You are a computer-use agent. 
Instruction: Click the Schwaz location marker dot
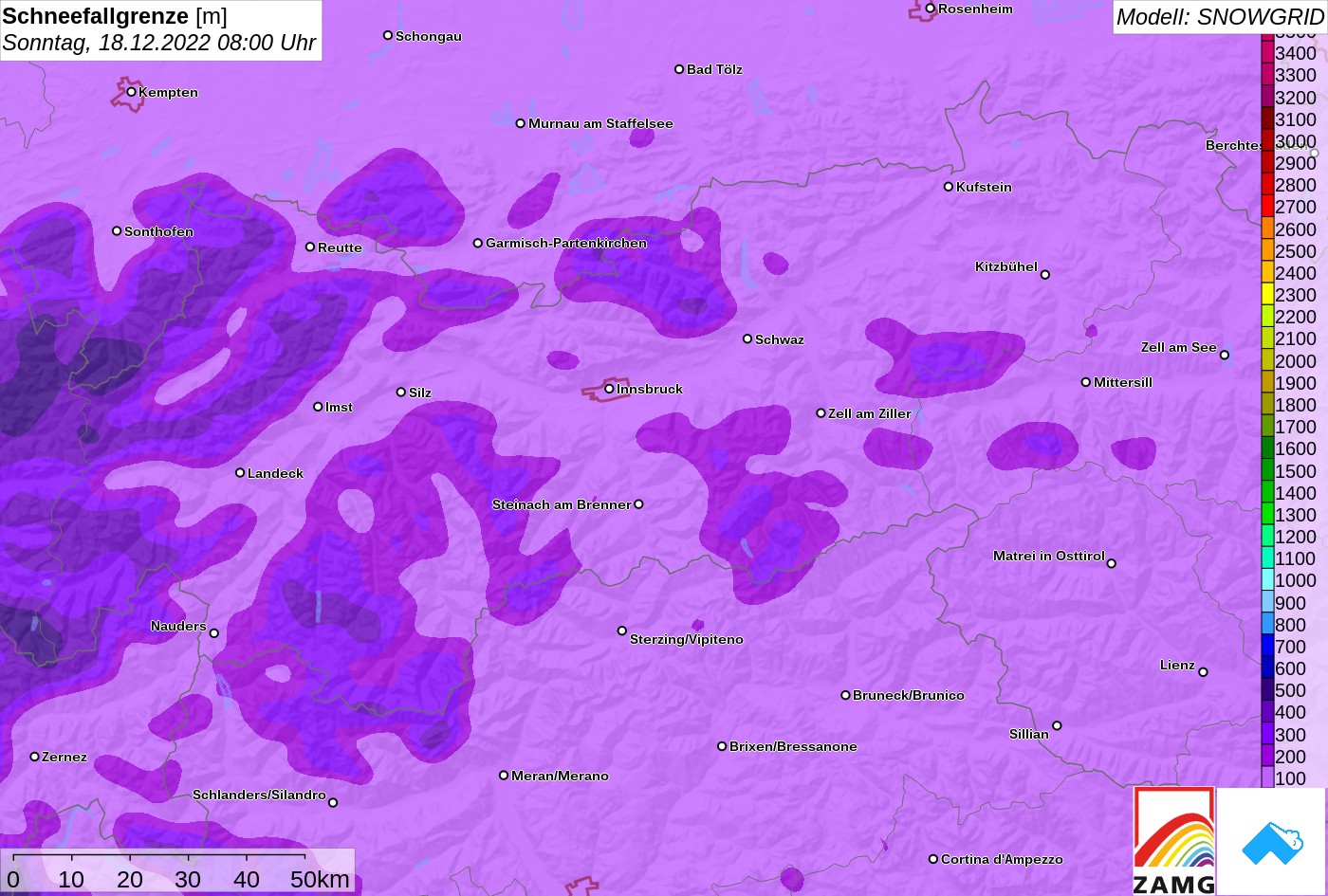click(747, 338)
